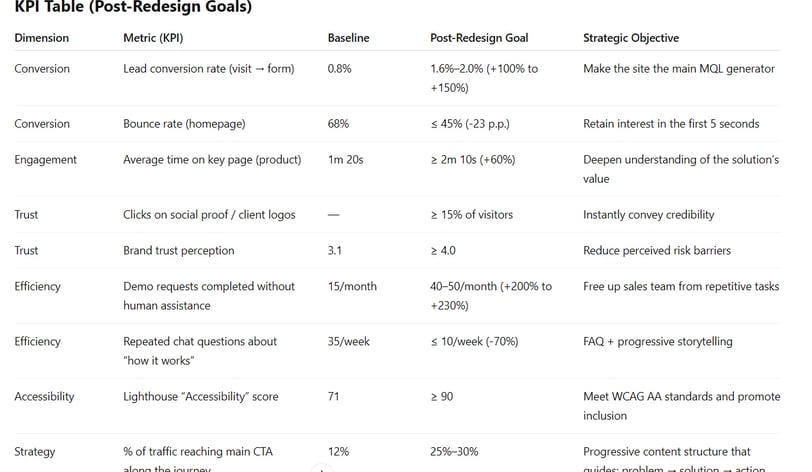812x472 pixels.
Task: Select the '25%–30%' goal value
Action: click(454, 451)
